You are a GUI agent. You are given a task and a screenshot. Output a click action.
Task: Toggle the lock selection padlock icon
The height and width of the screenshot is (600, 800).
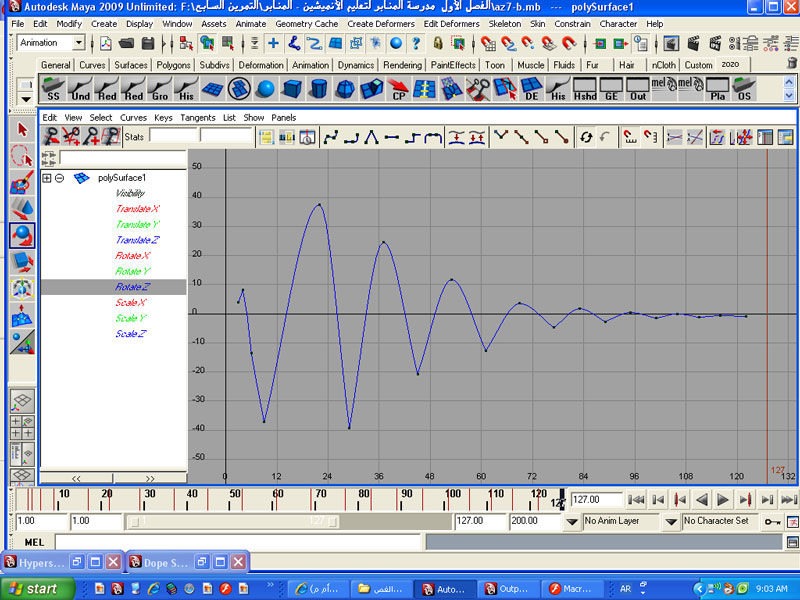point(437,43)
